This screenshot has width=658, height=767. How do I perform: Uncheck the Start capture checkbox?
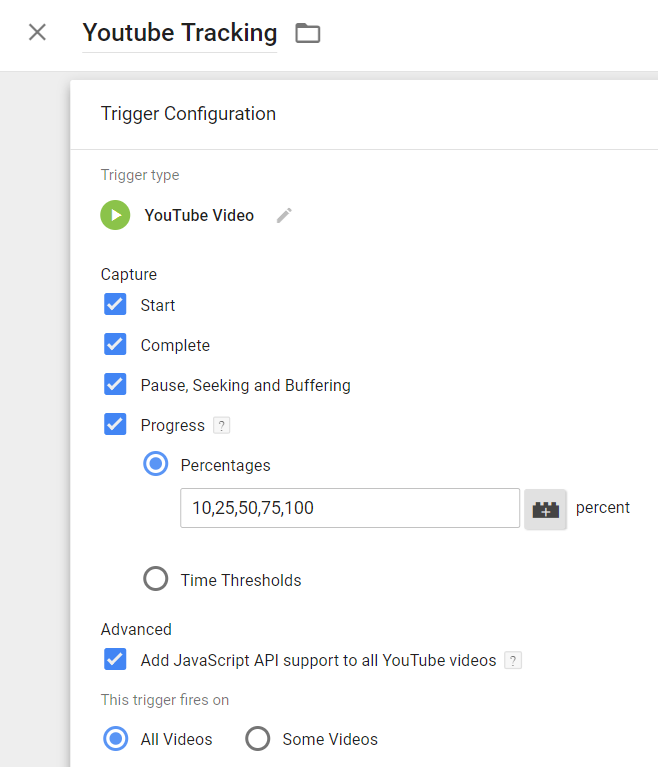point(115,304)
